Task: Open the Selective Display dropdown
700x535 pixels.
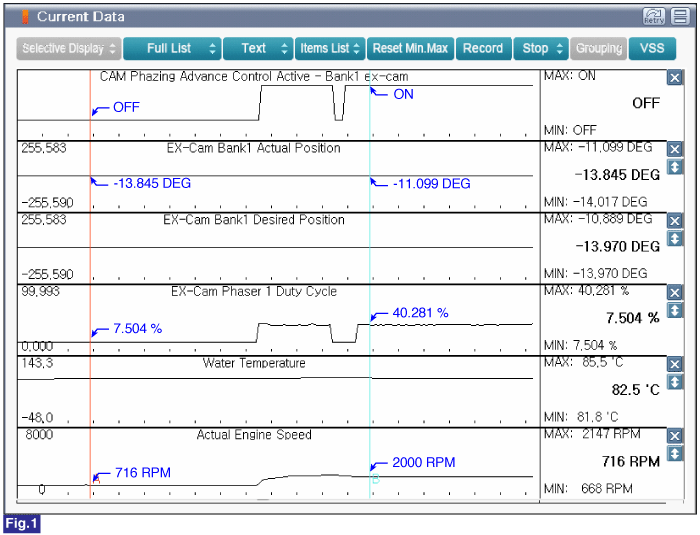Action: coord(69,48)
